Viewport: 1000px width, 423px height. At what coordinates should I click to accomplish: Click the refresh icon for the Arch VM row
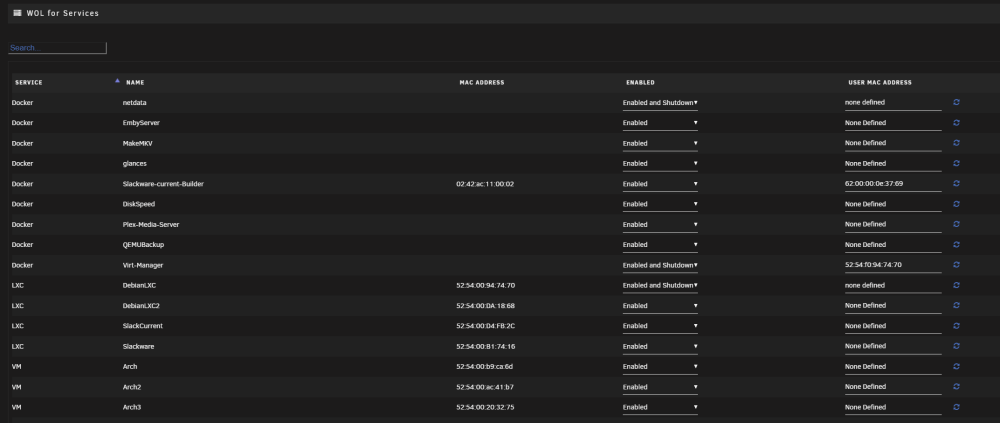[x=956, y=366]
